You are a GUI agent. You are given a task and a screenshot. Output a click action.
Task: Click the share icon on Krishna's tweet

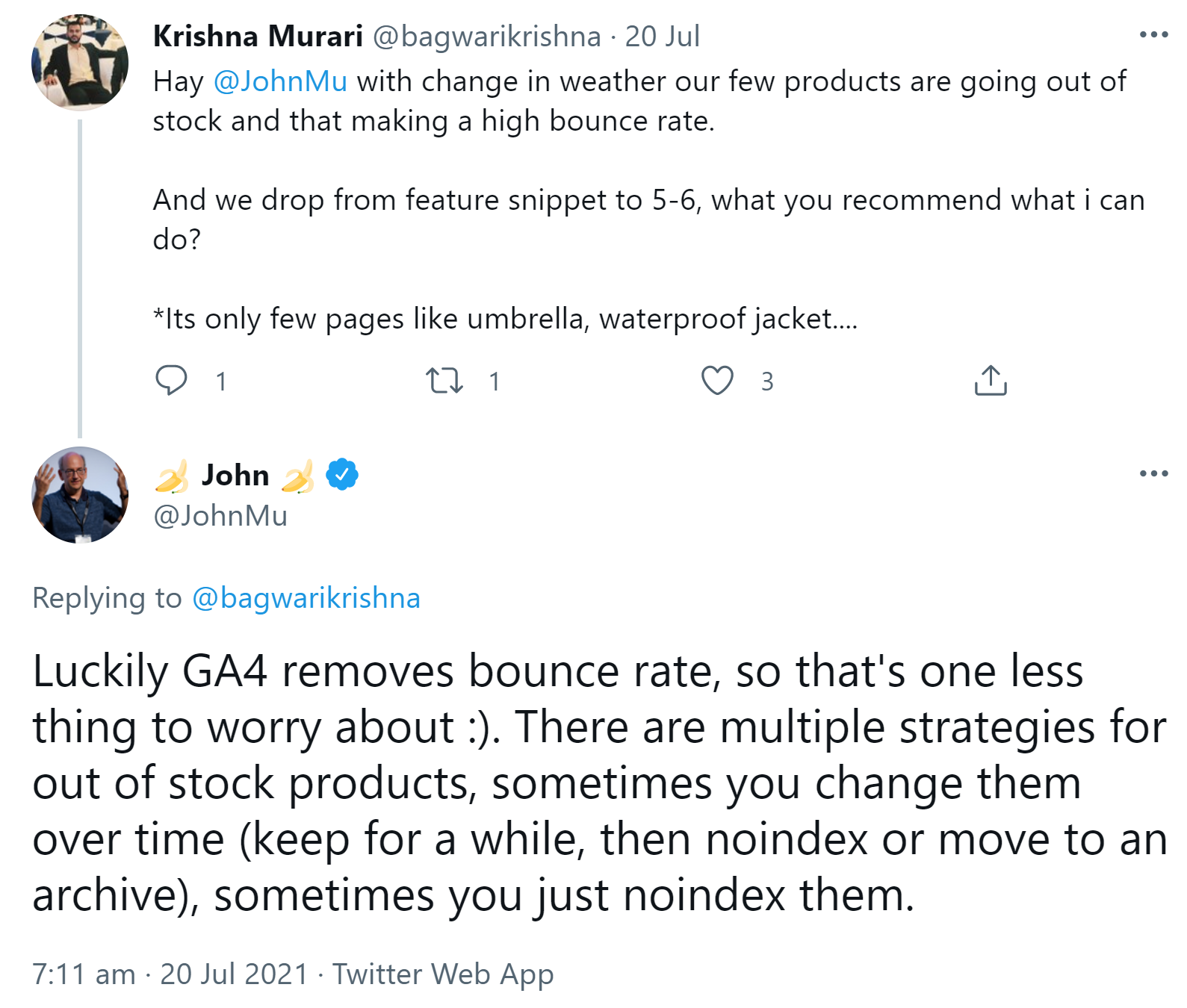(991, 380)
